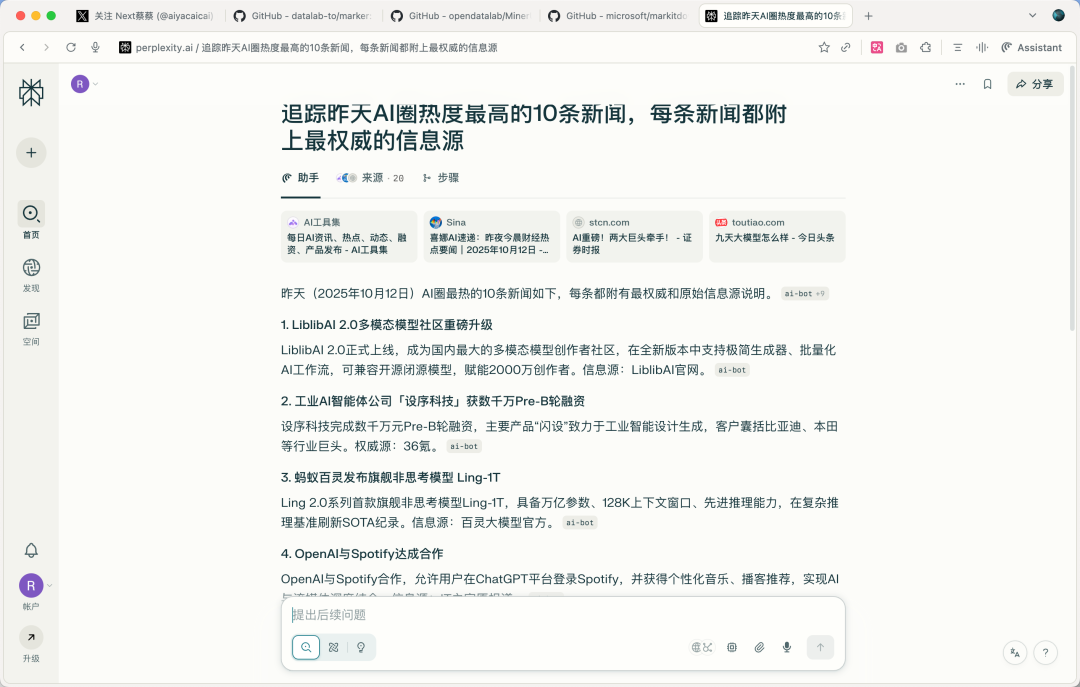Switch to the 来源 (Sources) tab
This screenshot has height=687, width=1080.
[x=372, y=177]
